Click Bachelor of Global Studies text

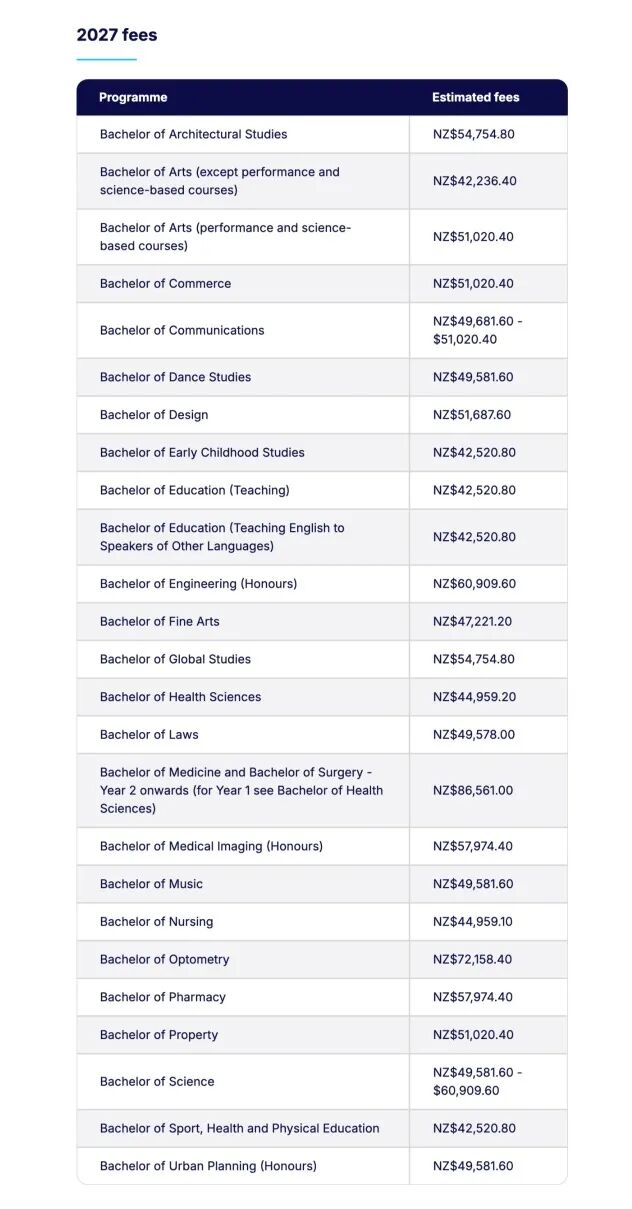[175, 659]
